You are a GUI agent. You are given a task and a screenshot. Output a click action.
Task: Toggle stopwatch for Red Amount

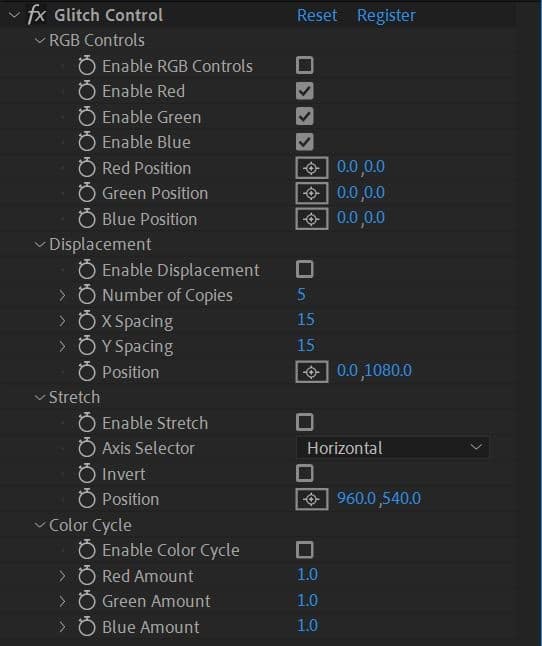[x=86, y=576]
